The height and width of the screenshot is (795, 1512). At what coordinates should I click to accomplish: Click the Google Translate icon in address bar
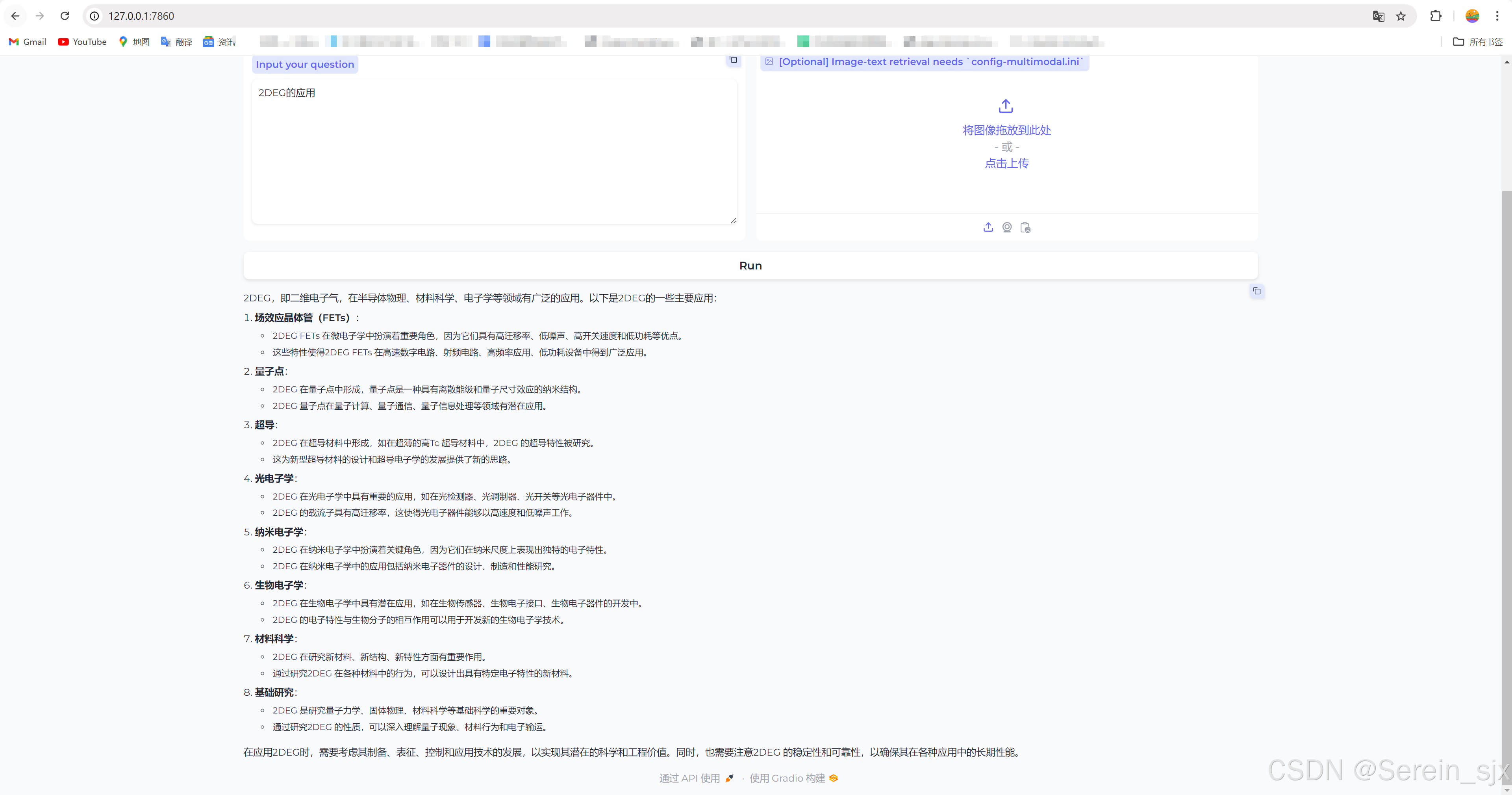pyautogui.click(x=1378, y=16)
